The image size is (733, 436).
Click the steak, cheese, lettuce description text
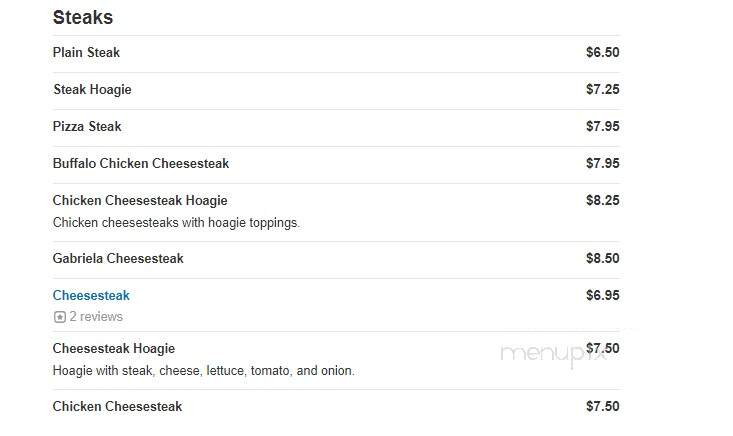(203, 371)
